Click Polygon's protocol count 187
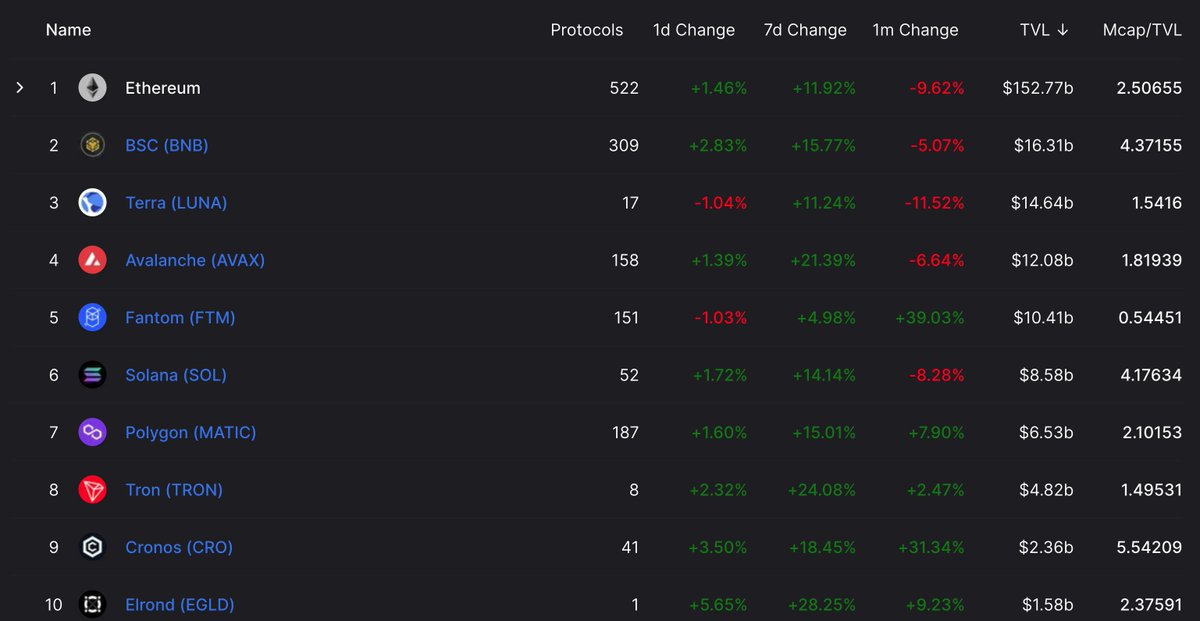Image resolution: width=1200 pixels, height=621 pixels. (625, 432)
